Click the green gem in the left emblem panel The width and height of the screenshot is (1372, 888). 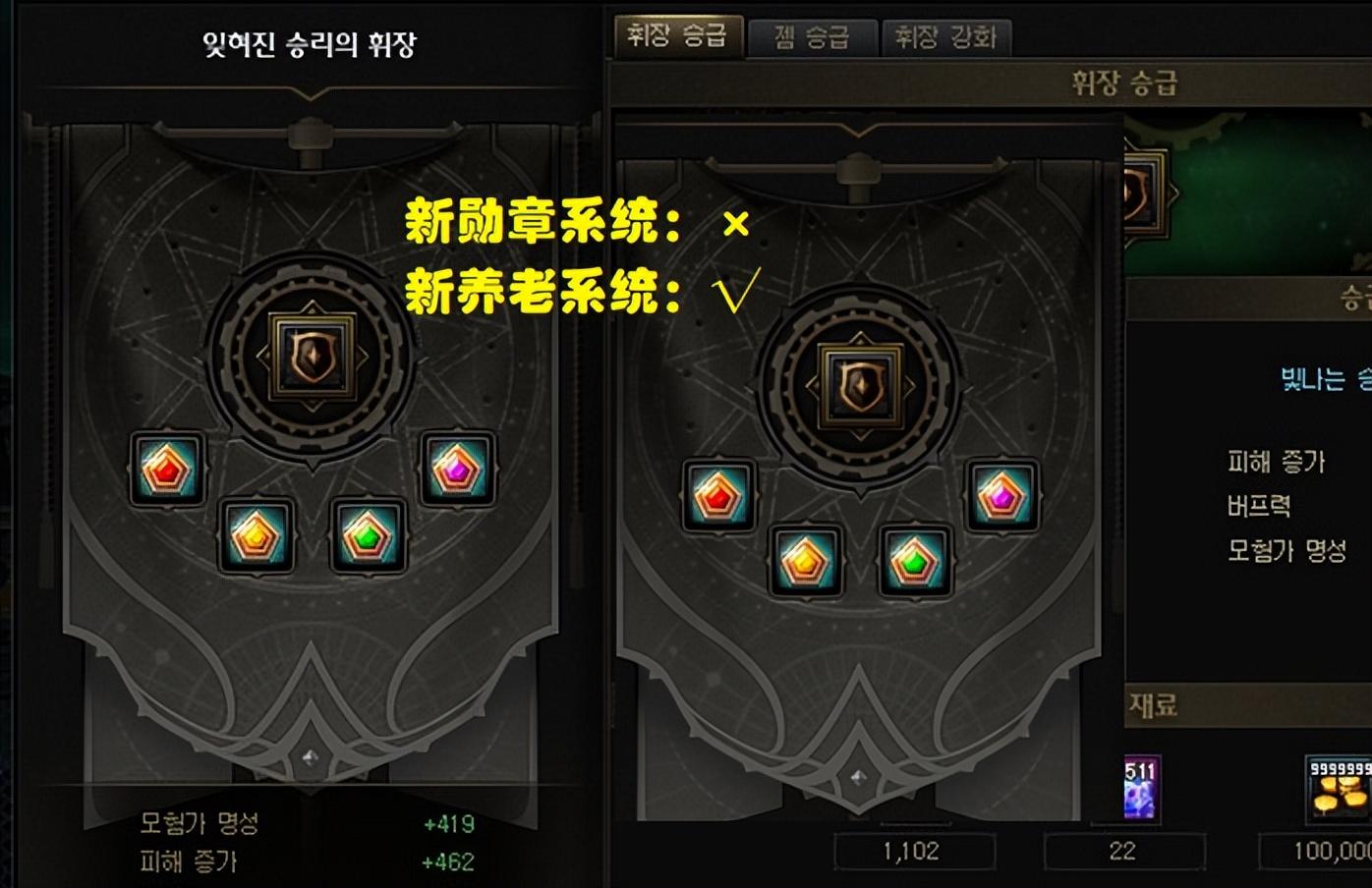pyautogui.click(x=368, y=536)
